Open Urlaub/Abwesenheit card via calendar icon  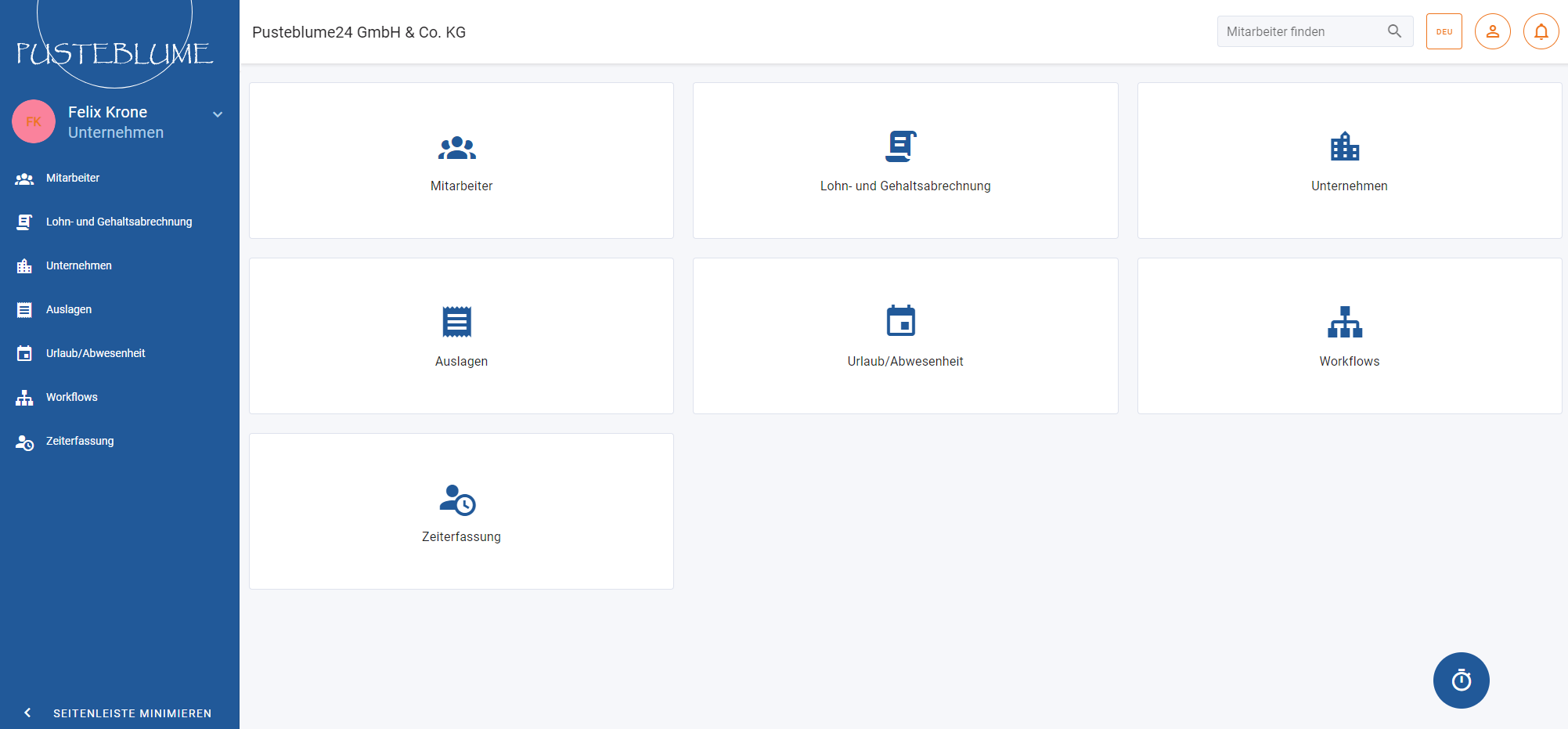pyautogui.click(x=901, y=321)
